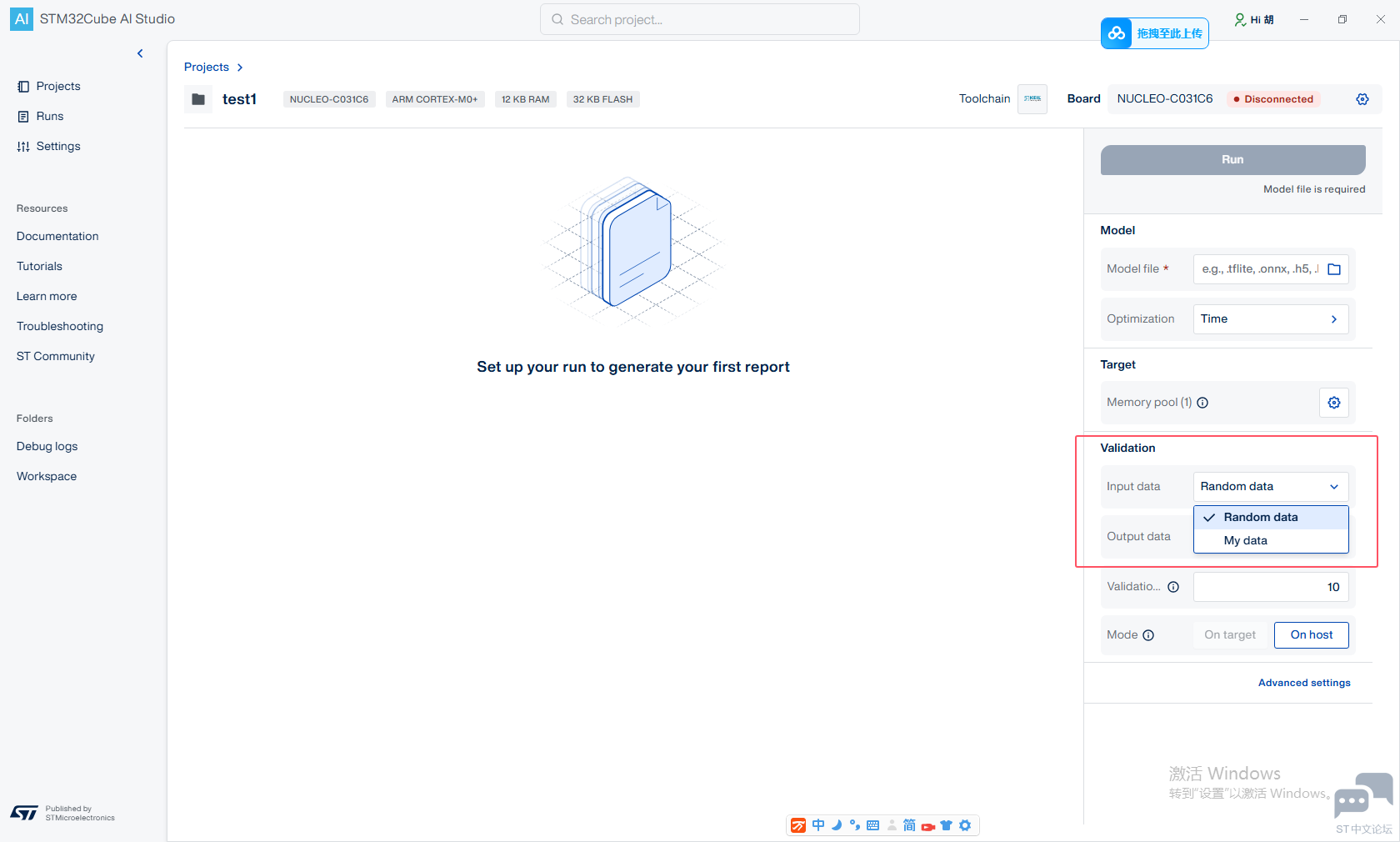Click the Toolchain icon button
The width and height of the screenshot is (1400, 842).
tap(1032, 98)
